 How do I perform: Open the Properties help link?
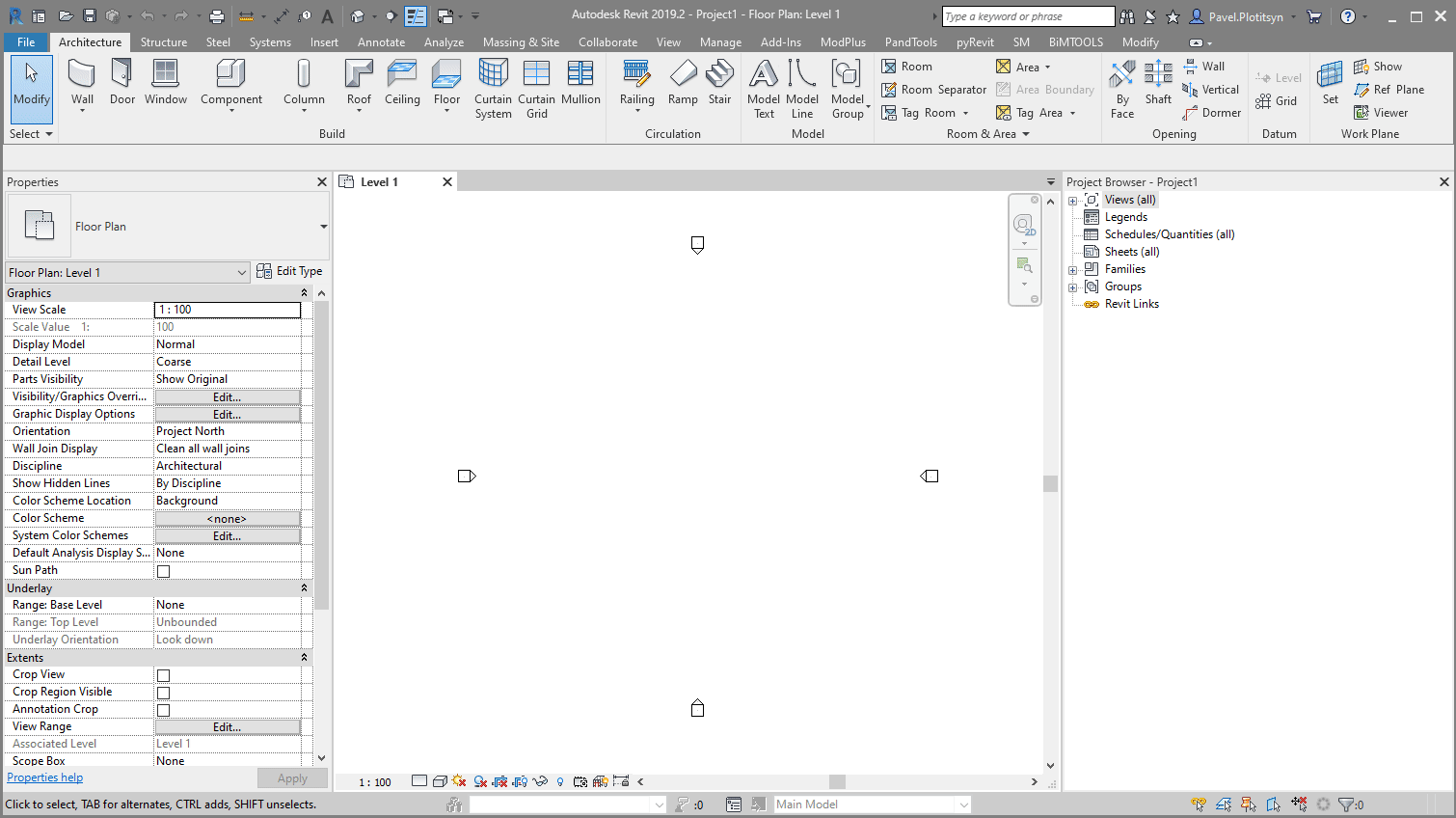(x=44, y=777)
